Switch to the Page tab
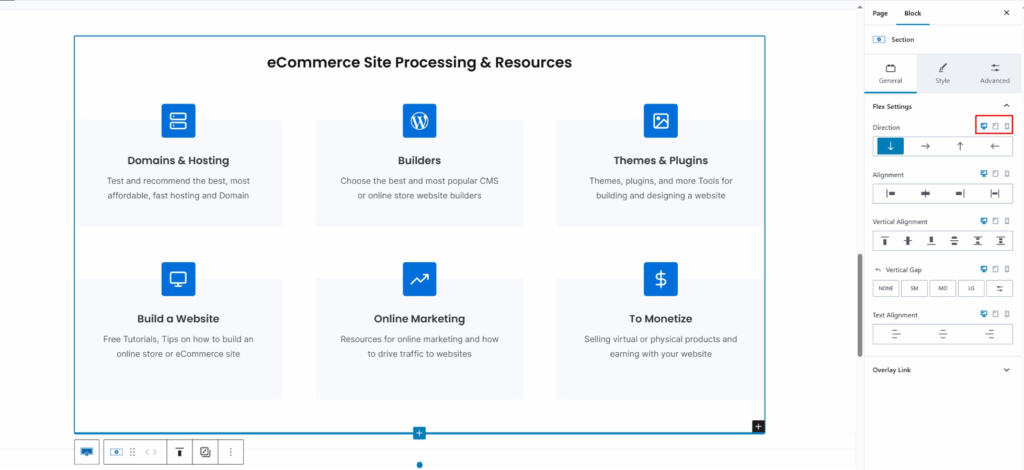This screenshot has height=470, width=1024. (880, 13)
